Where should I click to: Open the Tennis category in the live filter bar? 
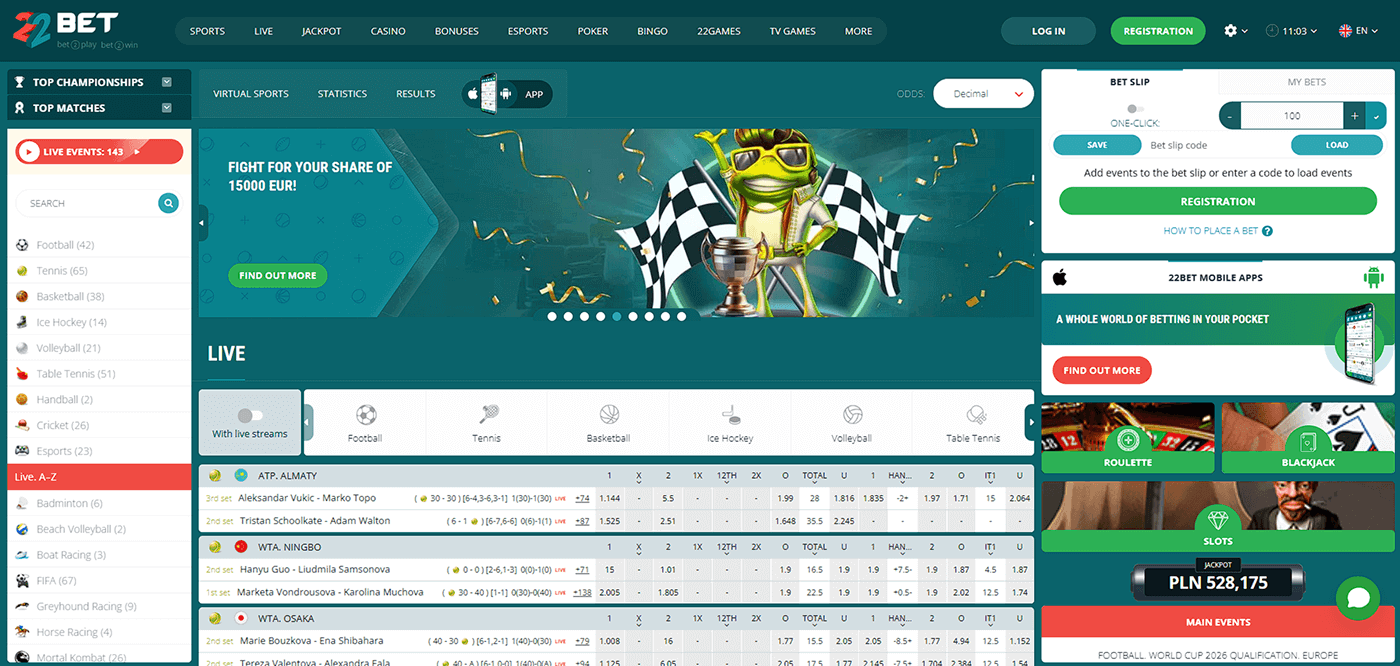(486, 412)
